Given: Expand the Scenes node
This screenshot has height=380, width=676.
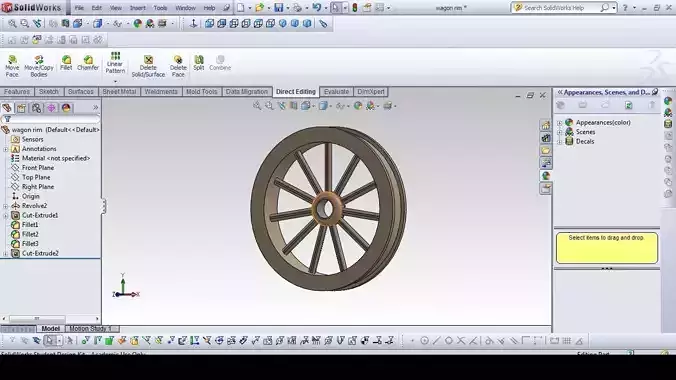Looking at the screenshot, I should [x=559, y=132].
